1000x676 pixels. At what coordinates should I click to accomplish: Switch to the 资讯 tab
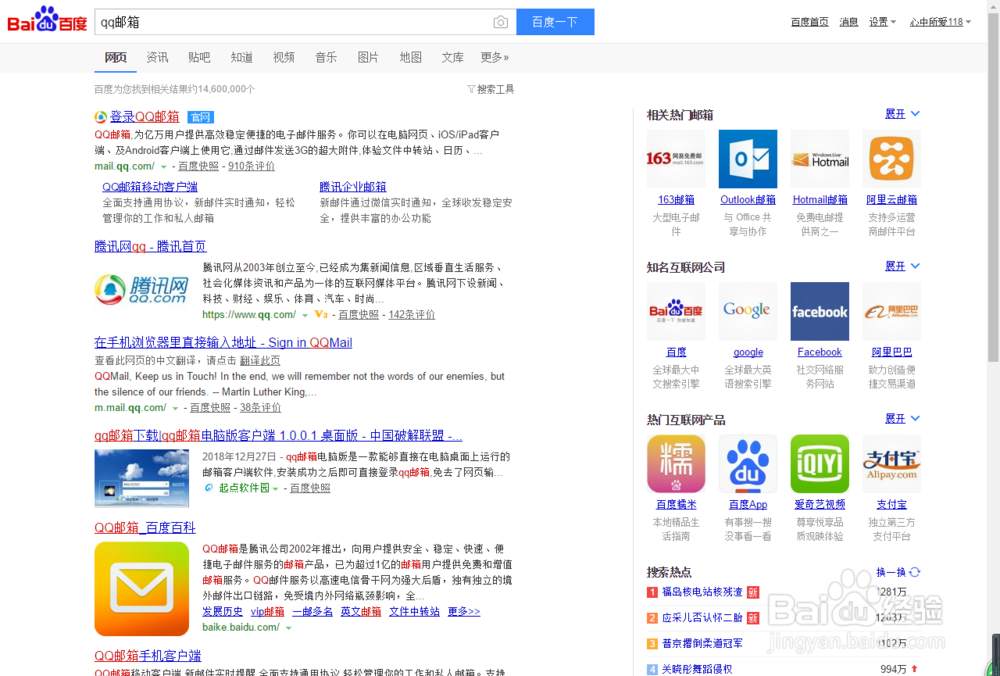157,57
